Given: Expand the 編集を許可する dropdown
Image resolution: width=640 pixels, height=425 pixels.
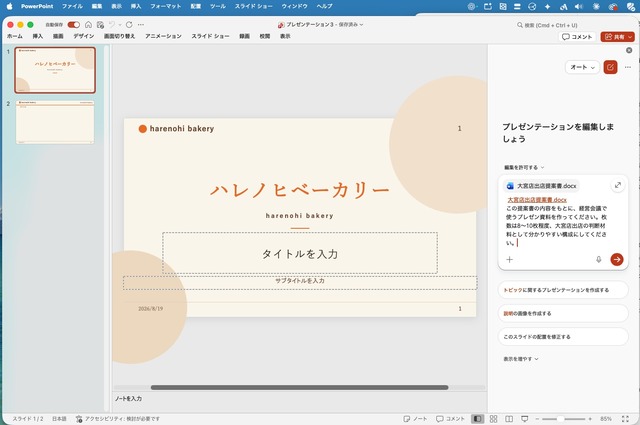Looking at the screenshot, I should (x=524, y=167).
